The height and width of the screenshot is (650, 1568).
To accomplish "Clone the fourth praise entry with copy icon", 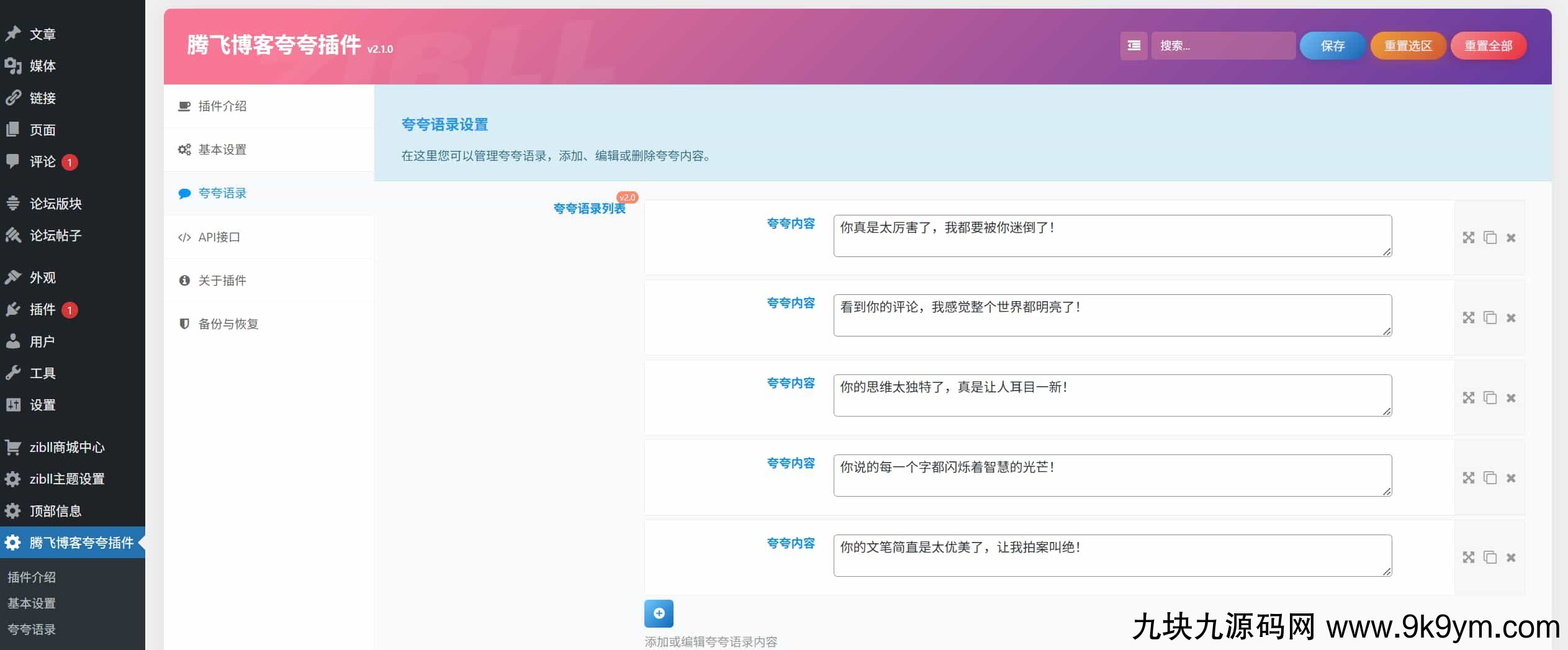I will coord(1490,478).
